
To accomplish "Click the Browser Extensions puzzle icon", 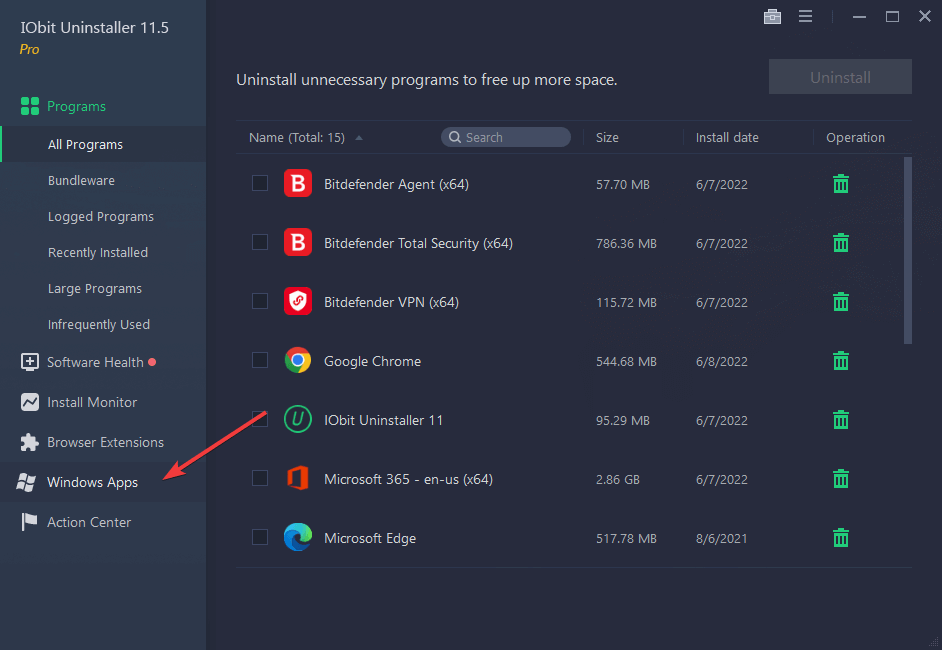I will [29, 442].
